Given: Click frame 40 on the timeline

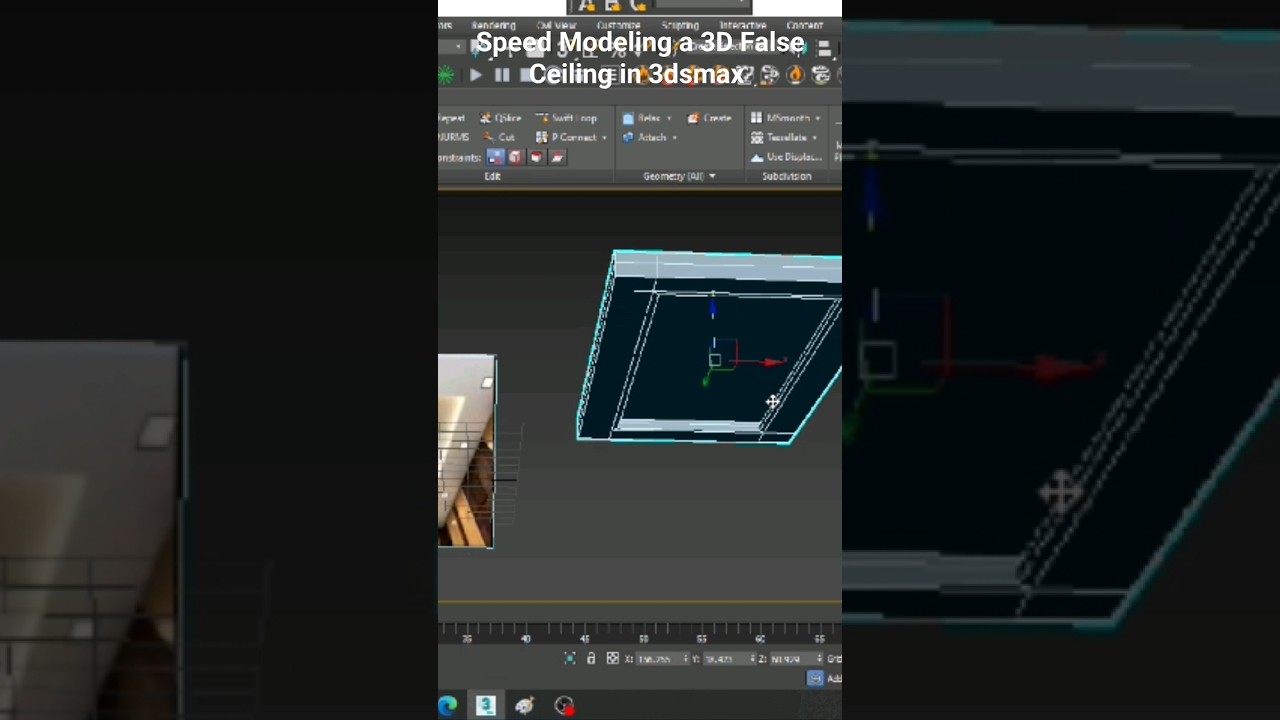Looking at the screenshot, I should click(x=526, y=638).
